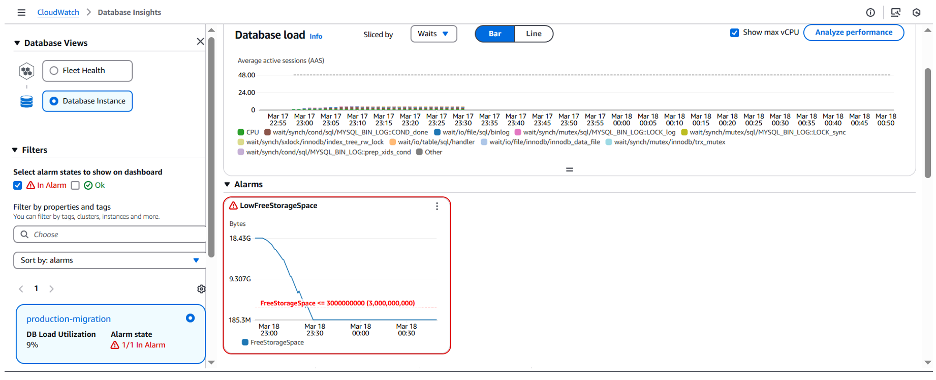Click the Fleet Health hexagon icon
Screen dimensions: 936x380
(x=26, y=70)
